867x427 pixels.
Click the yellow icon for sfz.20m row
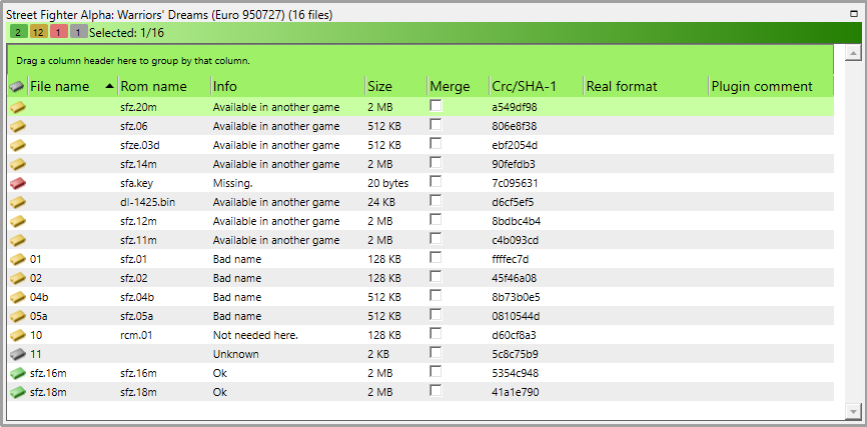18,107
